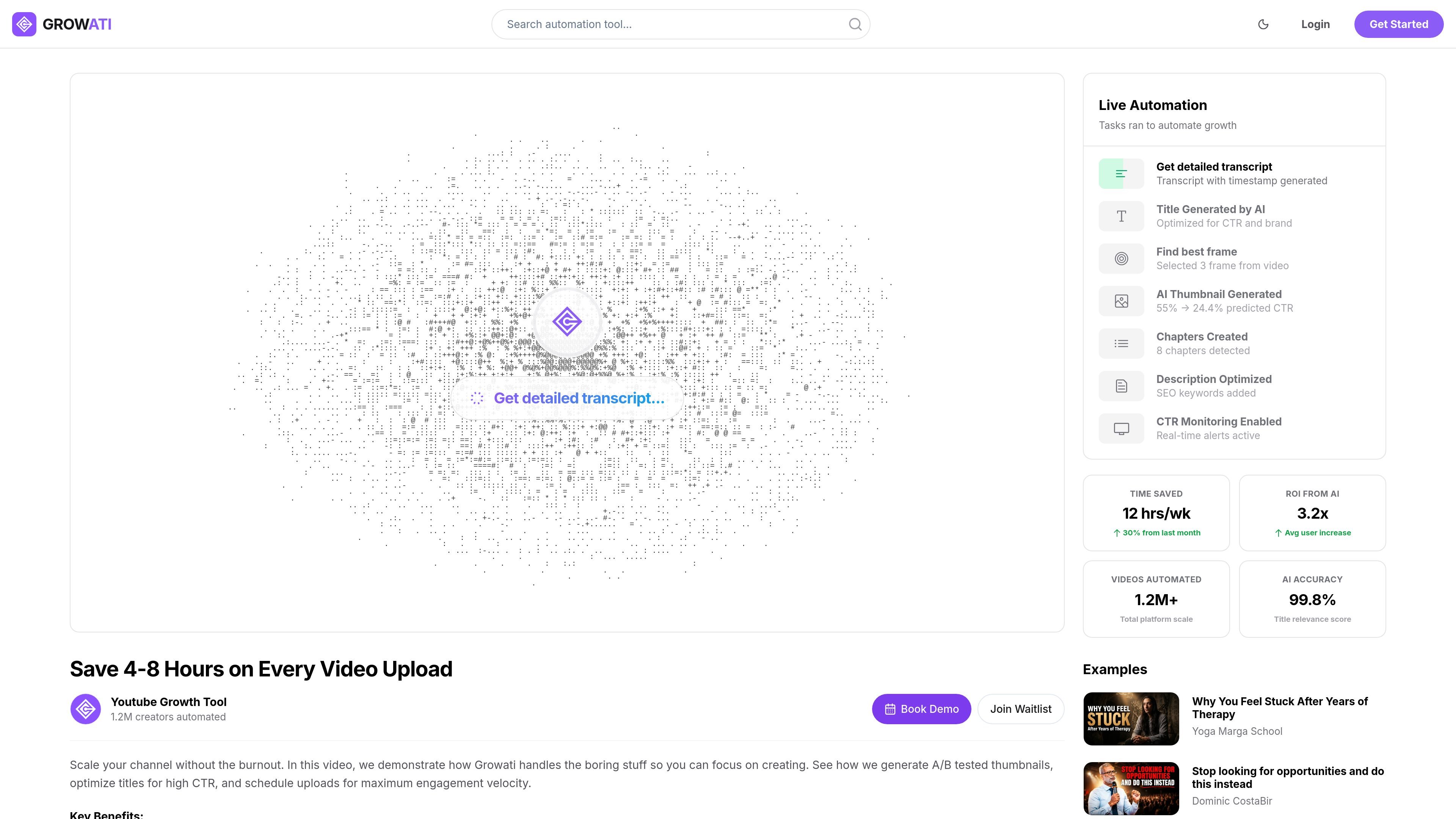Open 'Why You Feel Stuck After Years of Therapy' title
Viewport: 1456px width, 819px height.
point(1280,708)
